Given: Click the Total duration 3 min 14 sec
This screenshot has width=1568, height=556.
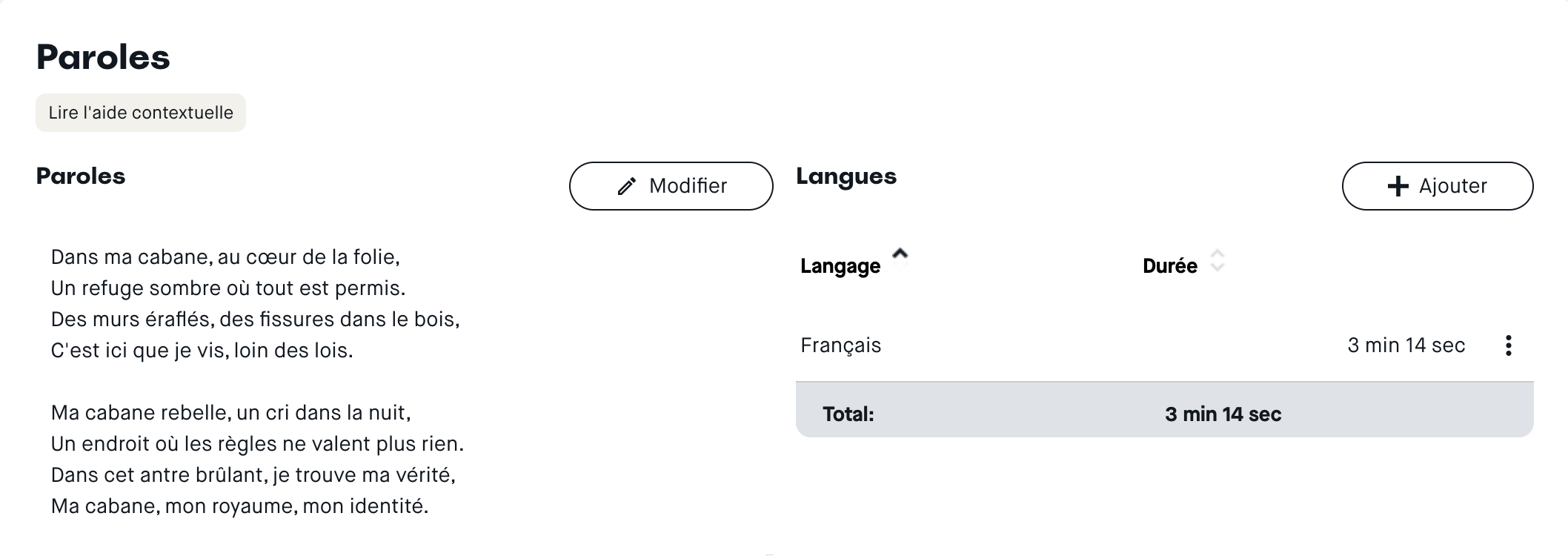Looking at the screenshot, I should click(1223, 414).
